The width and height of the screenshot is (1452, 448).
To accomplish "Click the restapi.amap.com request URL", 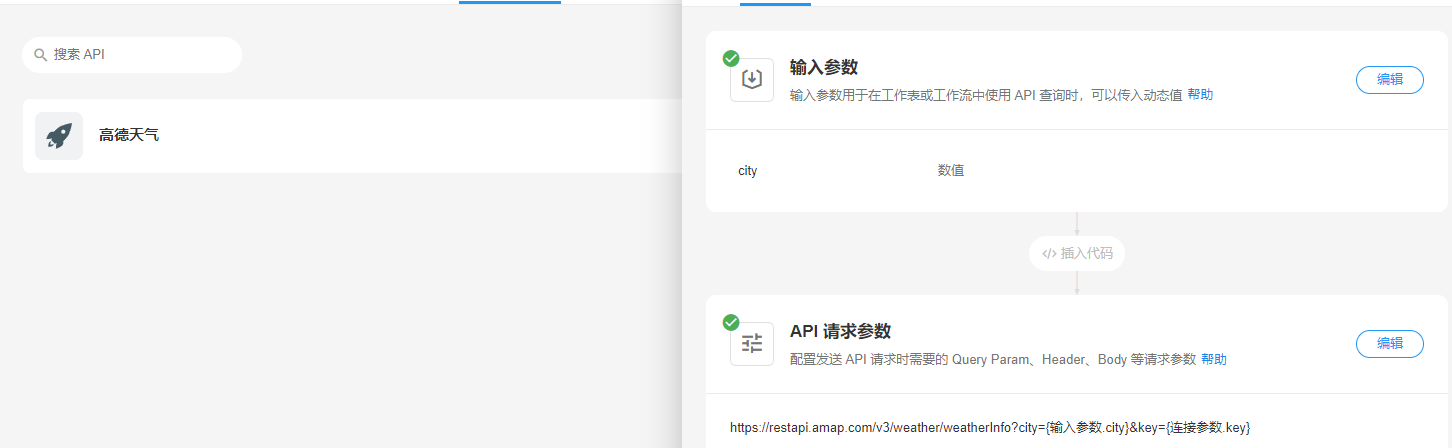I will click(x=990, y=428).
